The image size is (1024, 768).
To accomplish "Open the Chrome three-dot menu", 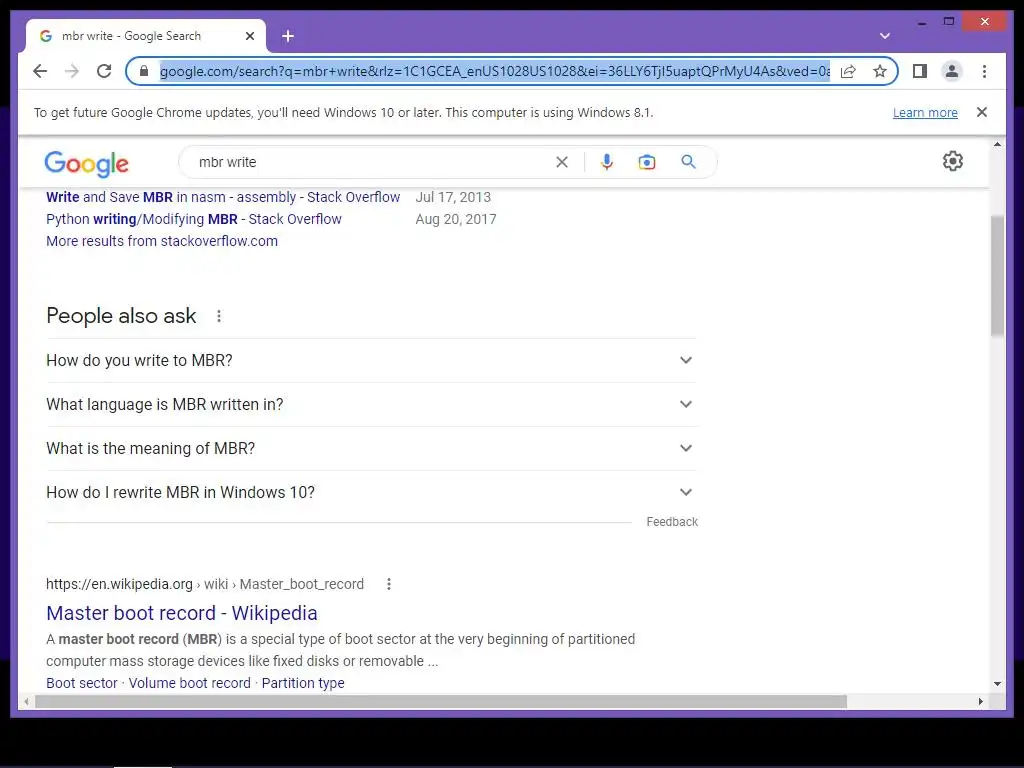I will pyautogui.click(x=984, y=71).
